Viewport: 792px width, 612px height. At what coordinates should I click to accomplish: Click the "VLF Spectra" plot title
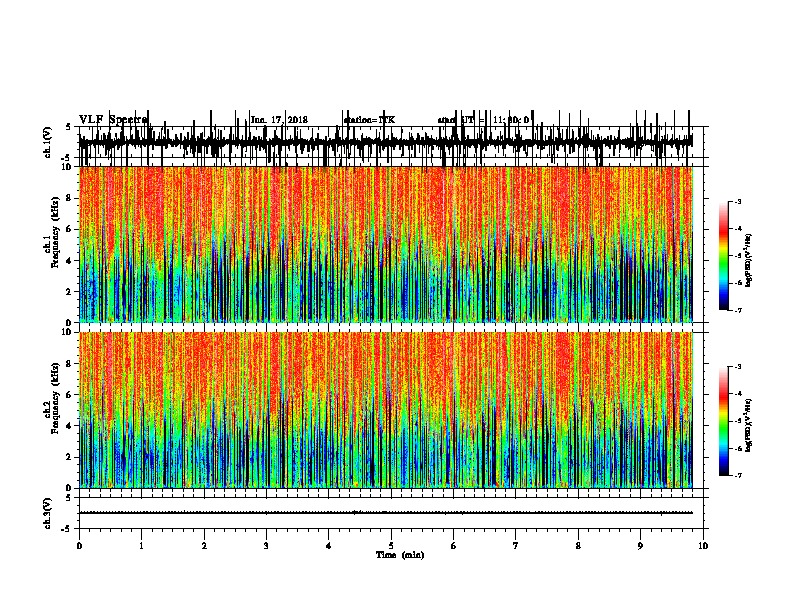coord(113,120)
